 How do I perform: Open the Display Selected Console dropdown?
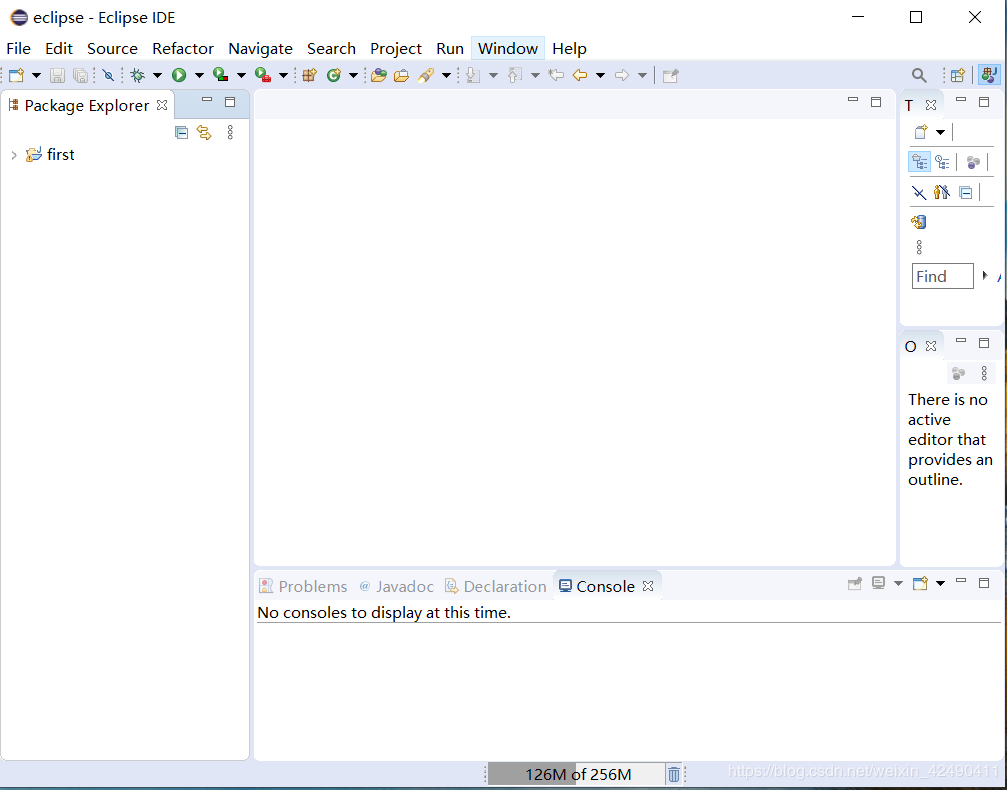pyautogui.click(x=898, y=583)
